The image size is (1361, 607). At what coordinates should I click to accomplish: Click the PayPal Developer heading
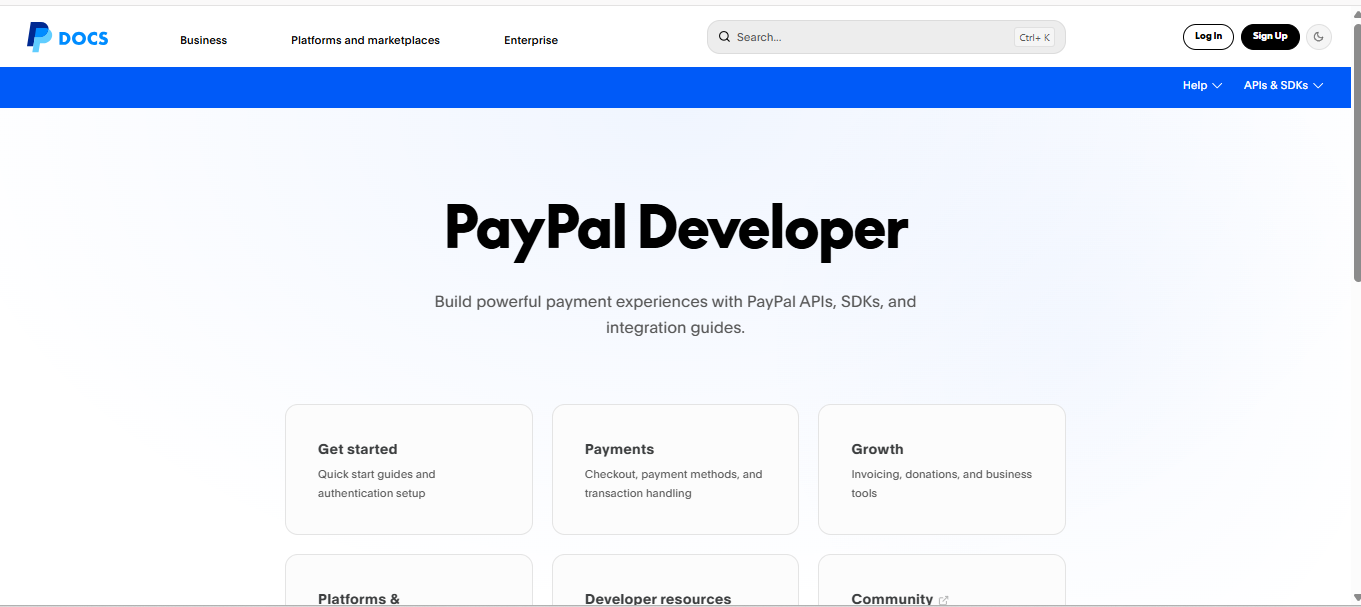(x=676, y=229)
